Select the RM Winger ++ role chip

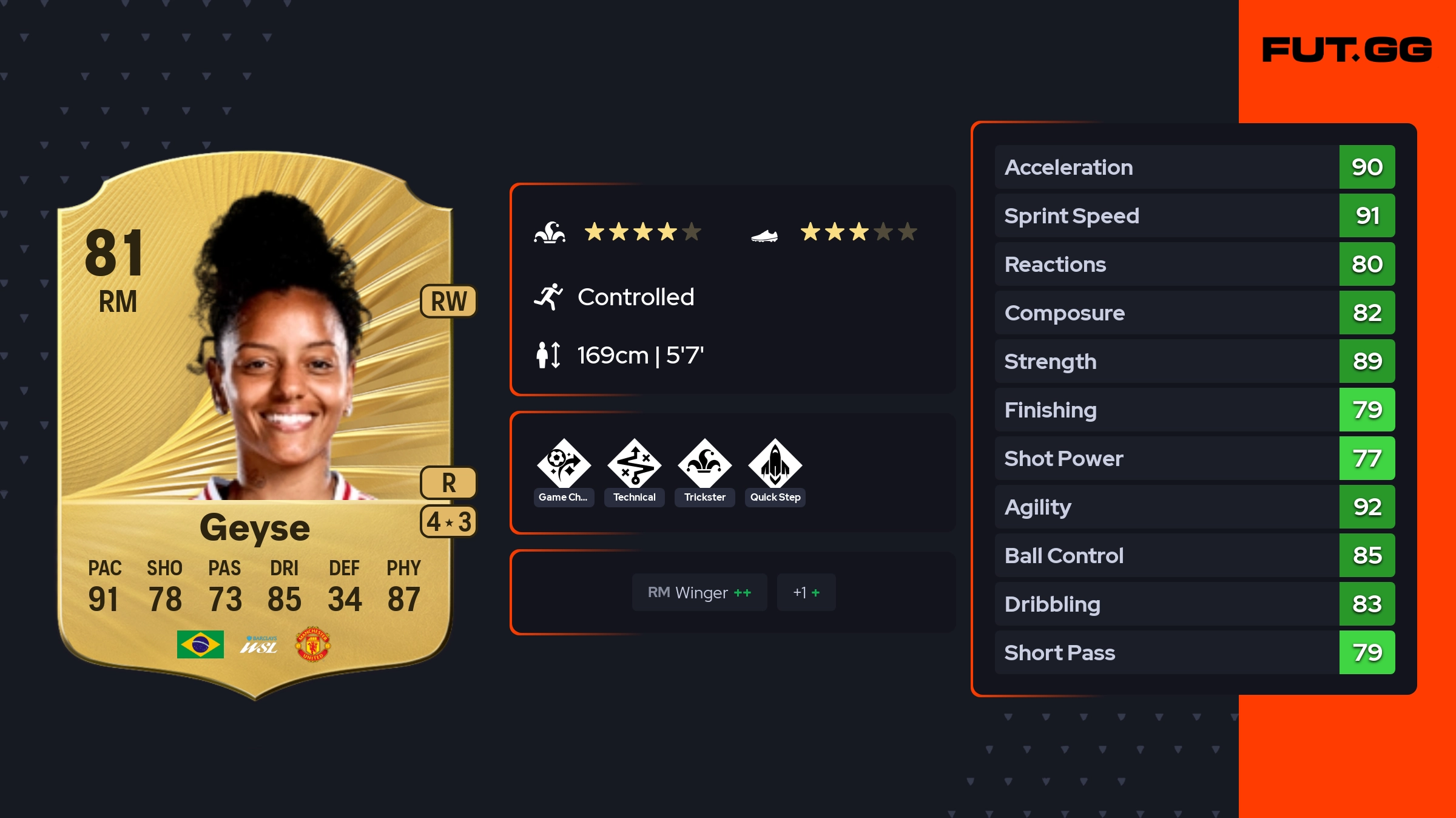click(x=699, y=592)
